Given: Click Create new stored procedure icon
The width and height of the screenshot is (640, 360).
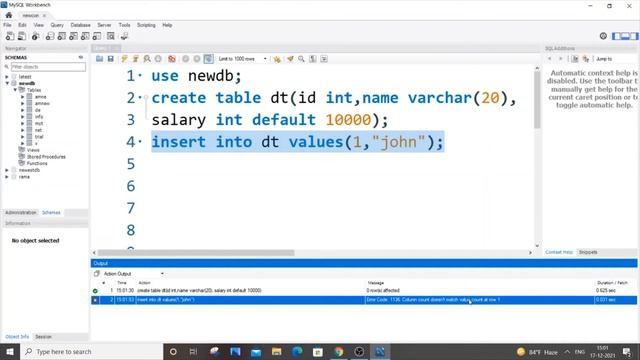Looking at the screenshot, I should point(85,36).
